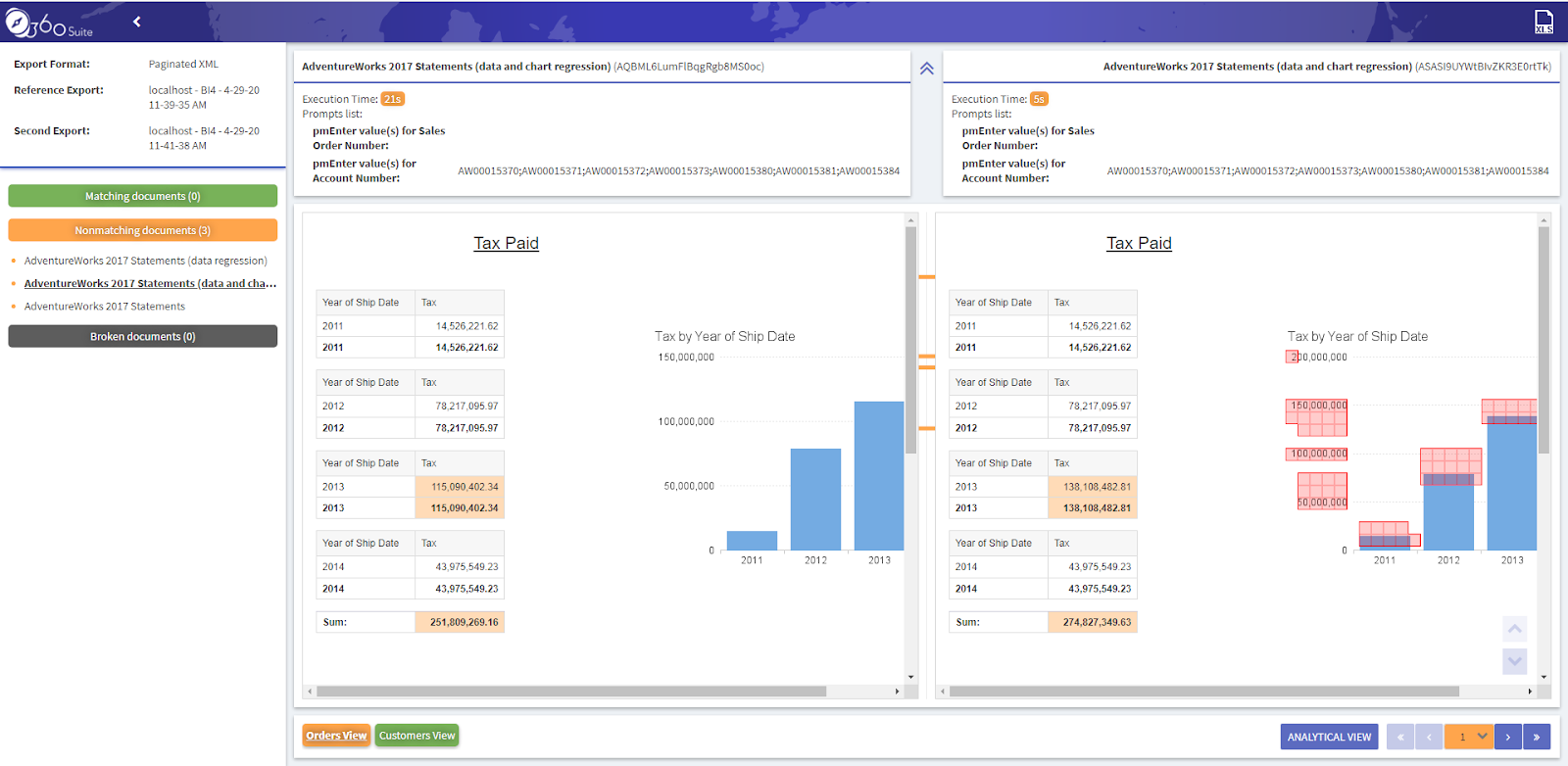Click right pane scroll left arrow
The height and width of the screenshot is (766, 1568).
pos(942,691)
